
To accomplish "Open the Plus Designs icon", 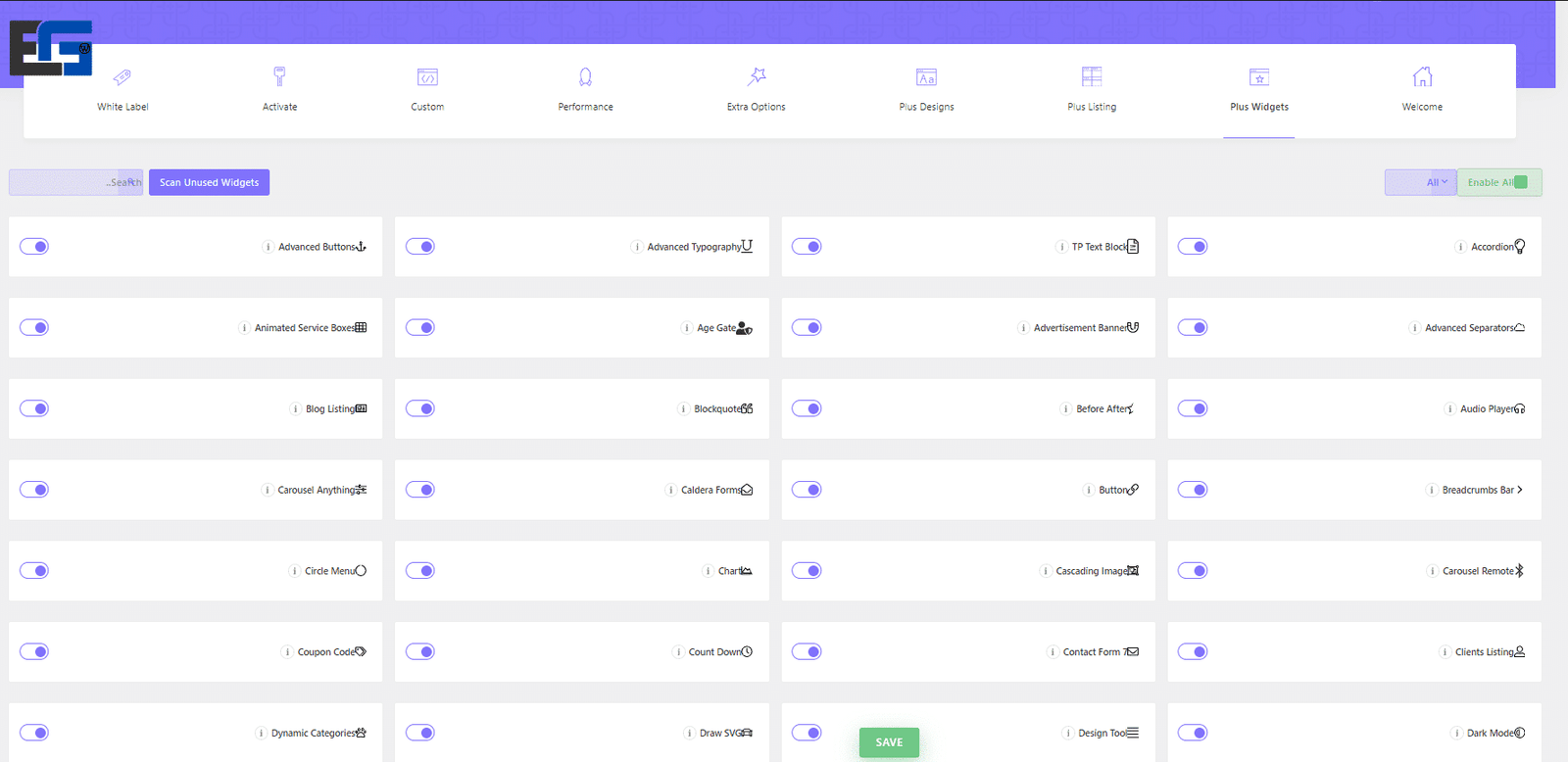I will coord(926,77).
